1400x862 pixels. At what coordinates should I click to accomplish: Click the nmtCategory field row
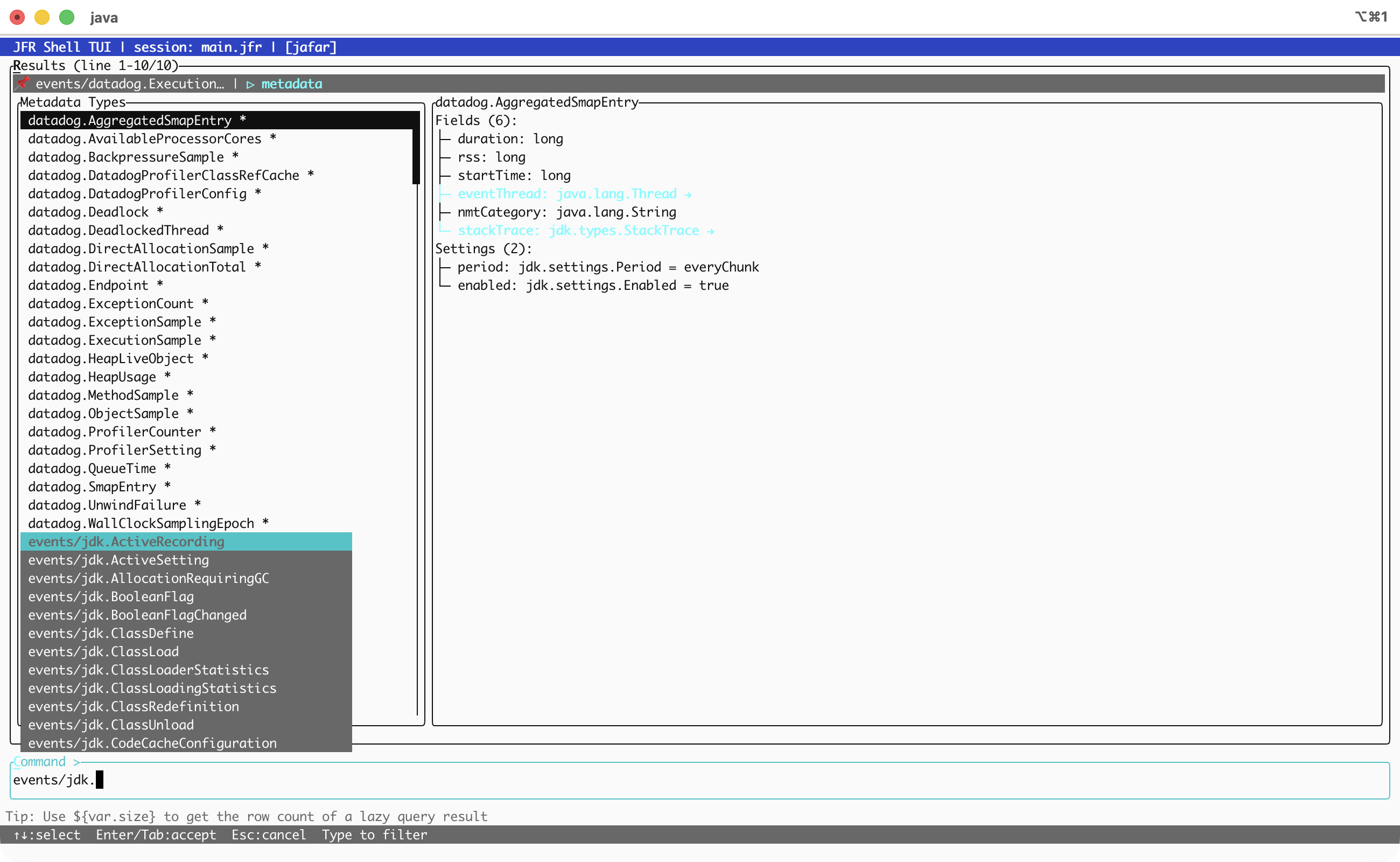(x=566, y=212)
